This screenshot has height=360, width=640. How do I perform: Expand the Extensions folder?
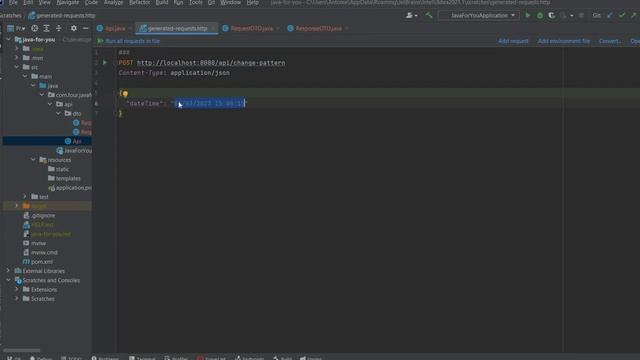point(17,289)
